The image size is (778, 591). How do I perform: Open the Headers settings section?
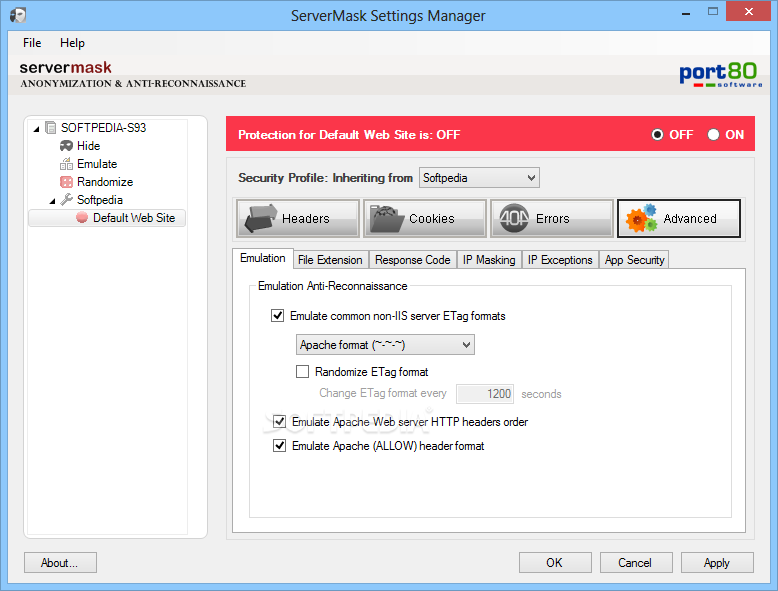pos(298,219)
